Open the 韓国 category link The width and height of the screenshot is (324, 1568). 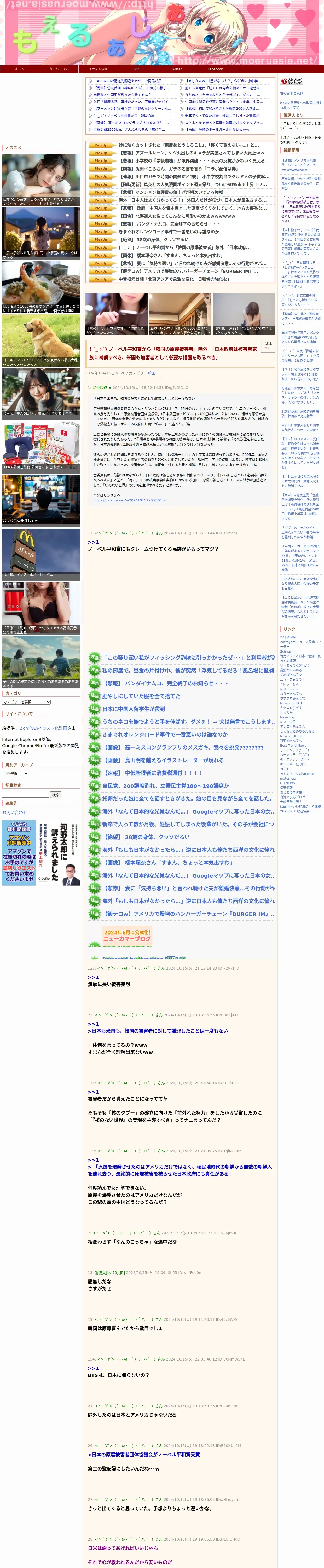pos(152,373)
